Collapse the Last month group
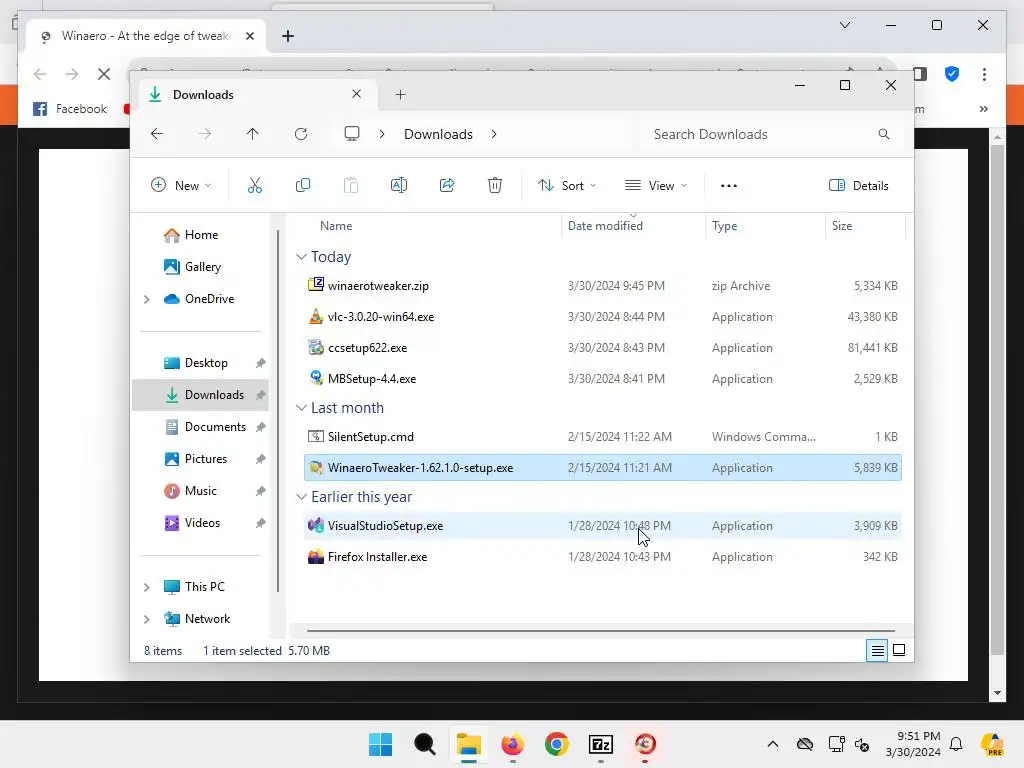This screenshot has height=768, width=1024. [x=301, y=408]
